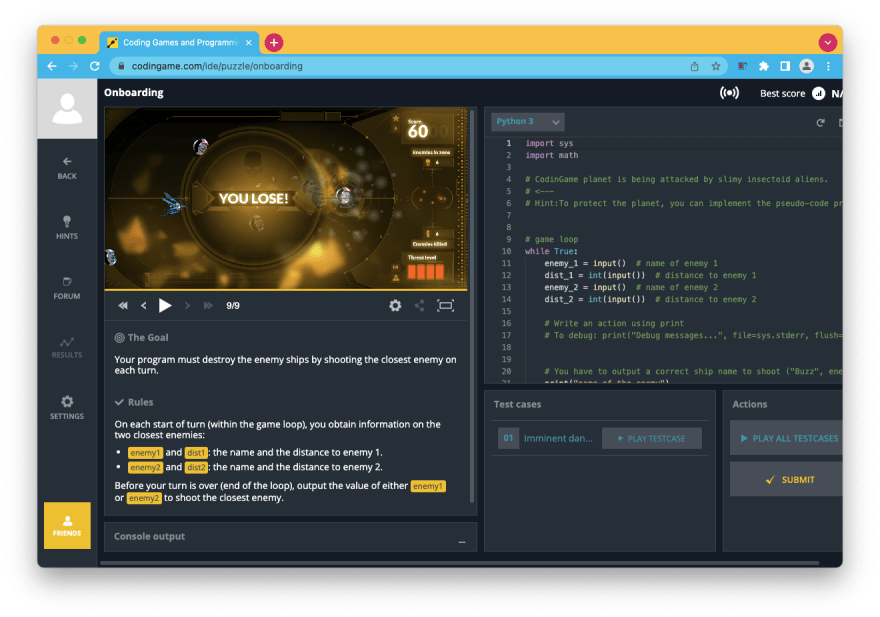Collapse the Rules section
The width and height of the screenshot is (880, 617).
[134, 402]
